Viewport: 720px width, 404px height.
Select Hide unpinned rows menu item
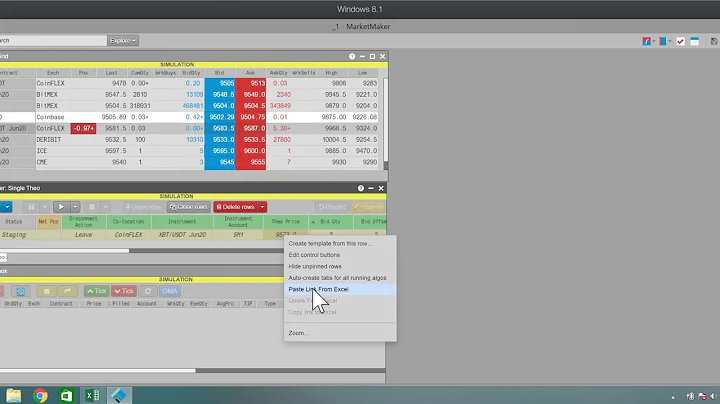[340, 266]
